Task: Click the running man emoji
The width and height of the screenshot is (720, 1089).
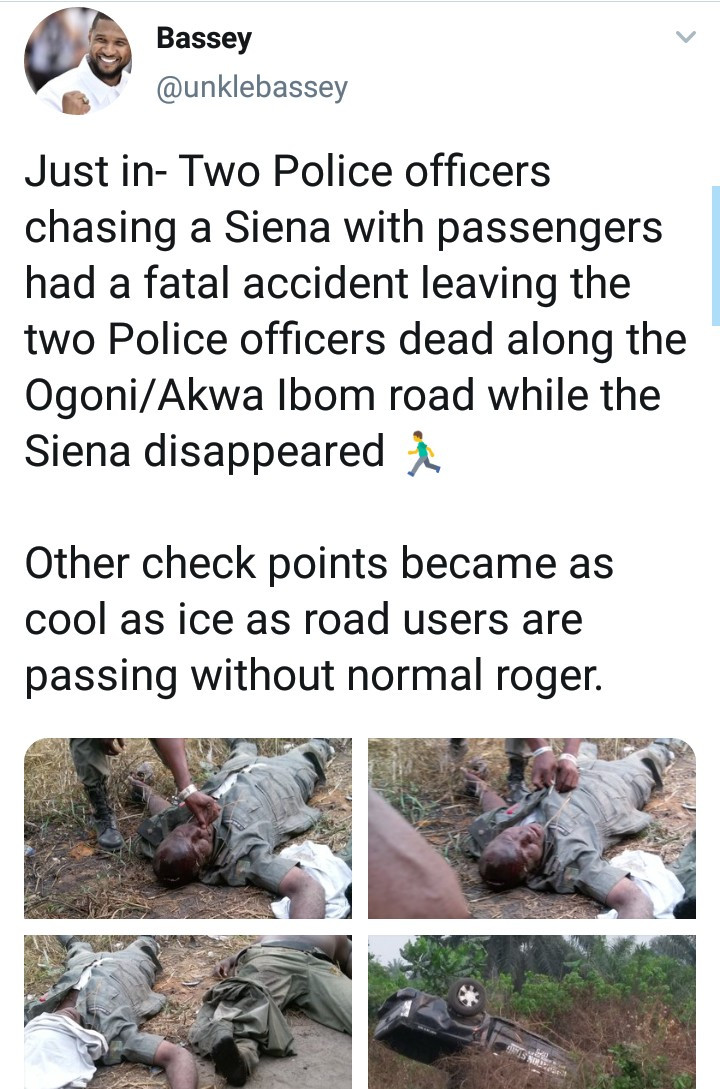Action: point(422,454)
